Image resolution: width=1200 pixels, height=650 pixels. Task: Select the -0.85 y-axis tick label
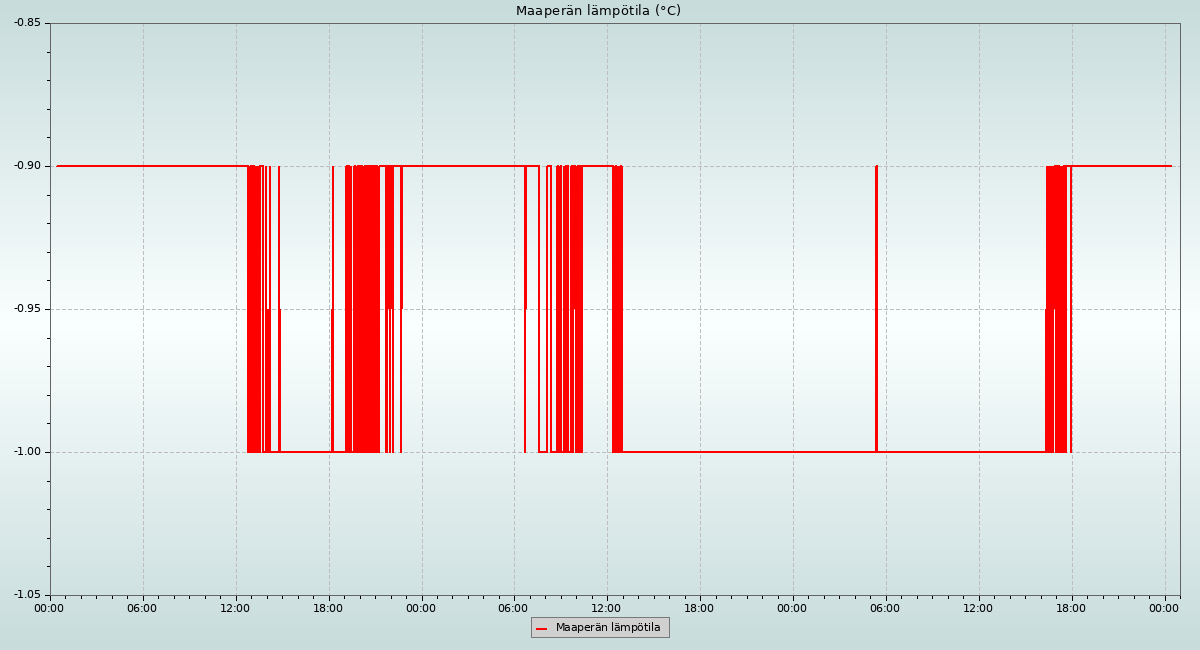point(27,22)
